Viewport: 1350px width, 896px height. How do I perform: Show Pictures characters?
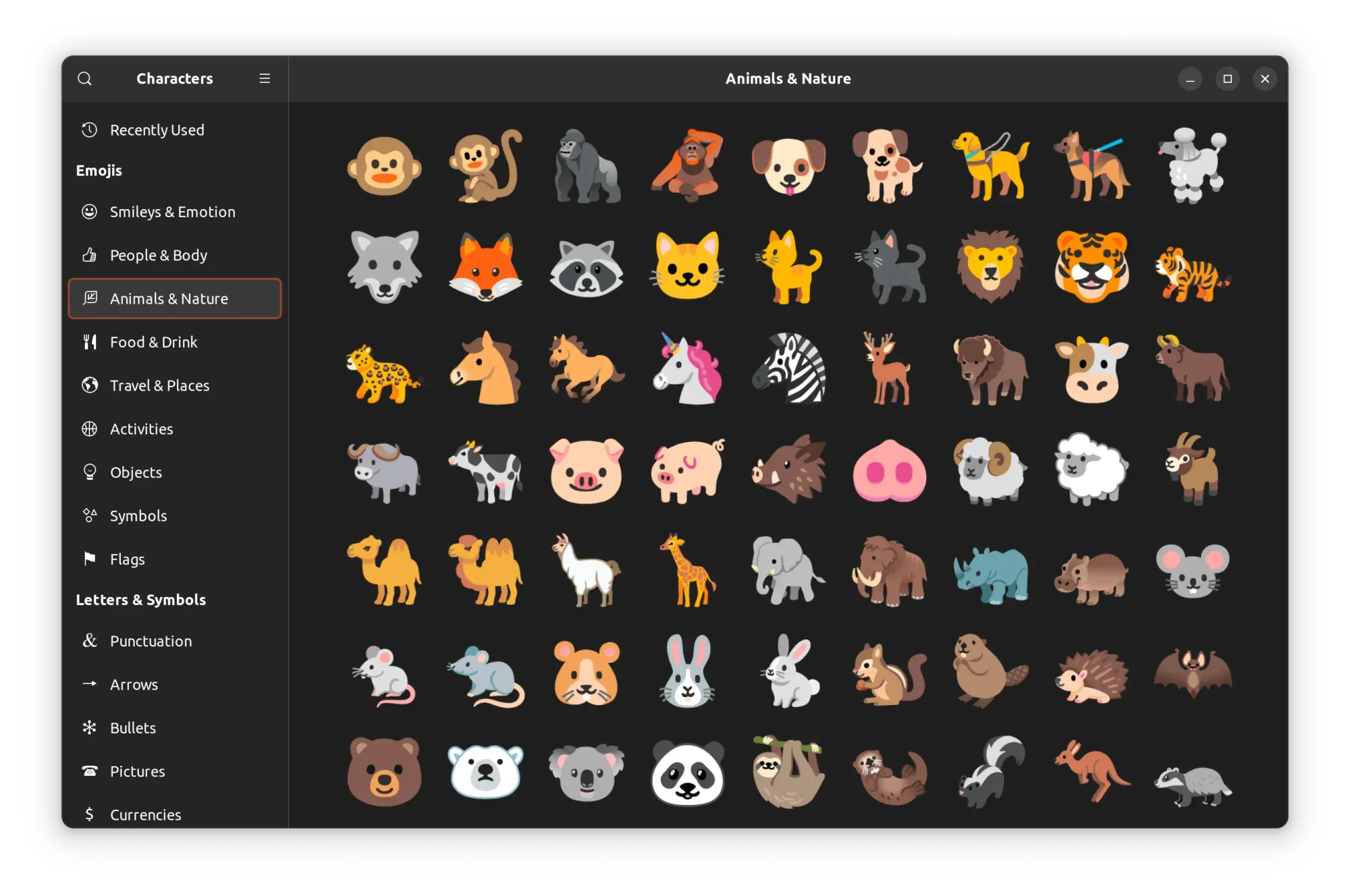(175, 771)
